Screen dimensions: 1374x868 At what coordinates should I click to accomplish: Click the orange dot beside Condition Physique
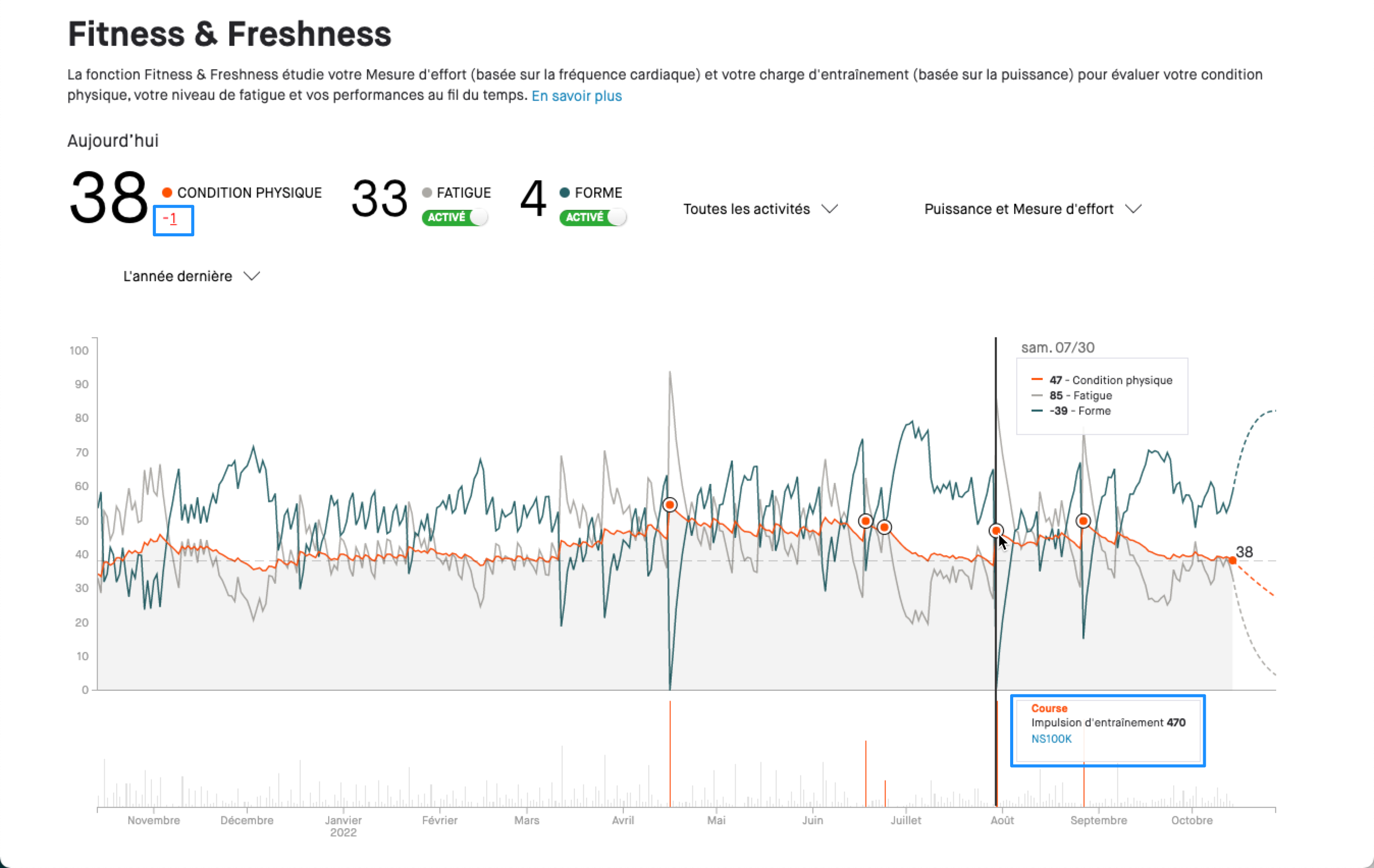(167, 193)
